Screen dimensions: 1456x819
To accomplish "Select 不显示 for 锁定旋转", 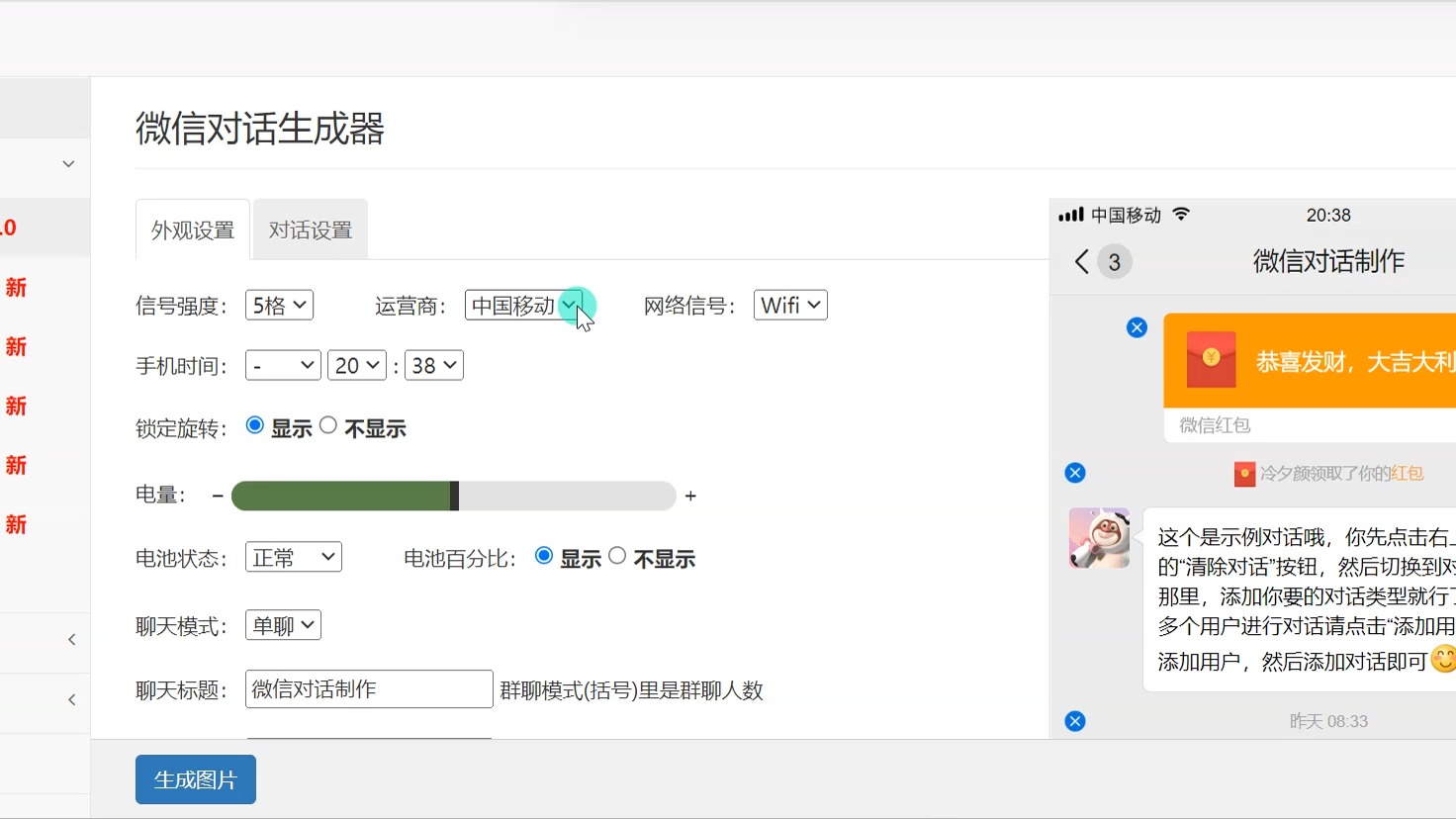I will (x=328, y=425).
